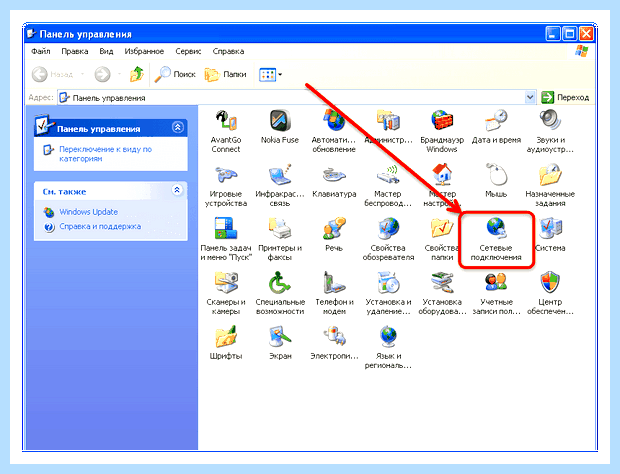
Task: Open the Речь applet
Action: [334, 235]
